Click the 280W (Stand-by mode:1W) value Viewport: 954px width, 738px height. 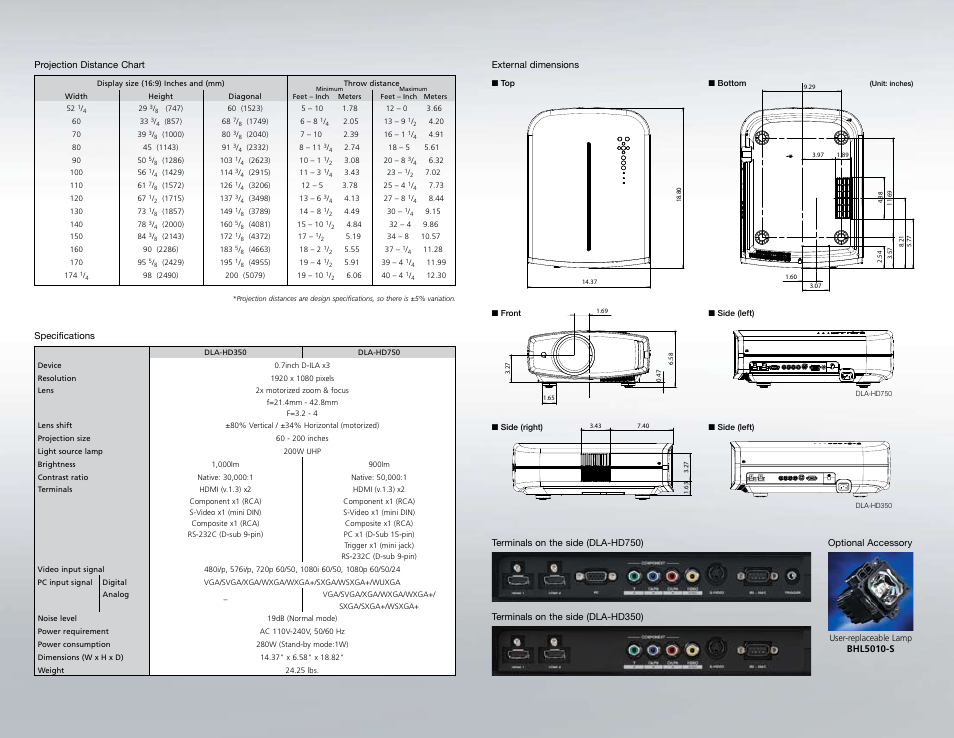click(302, 644)
